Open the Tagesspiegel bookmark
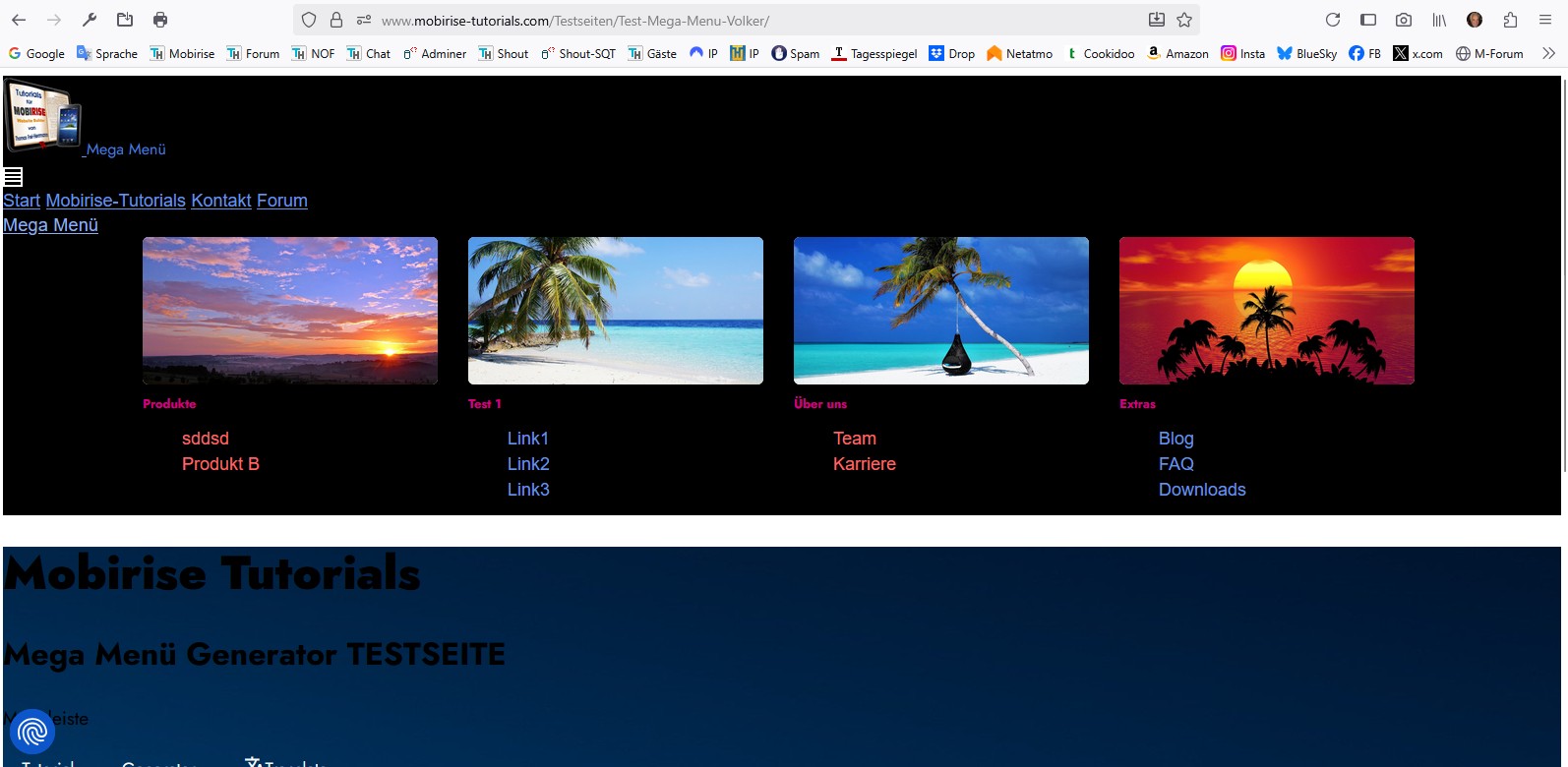 coord(874,54)
